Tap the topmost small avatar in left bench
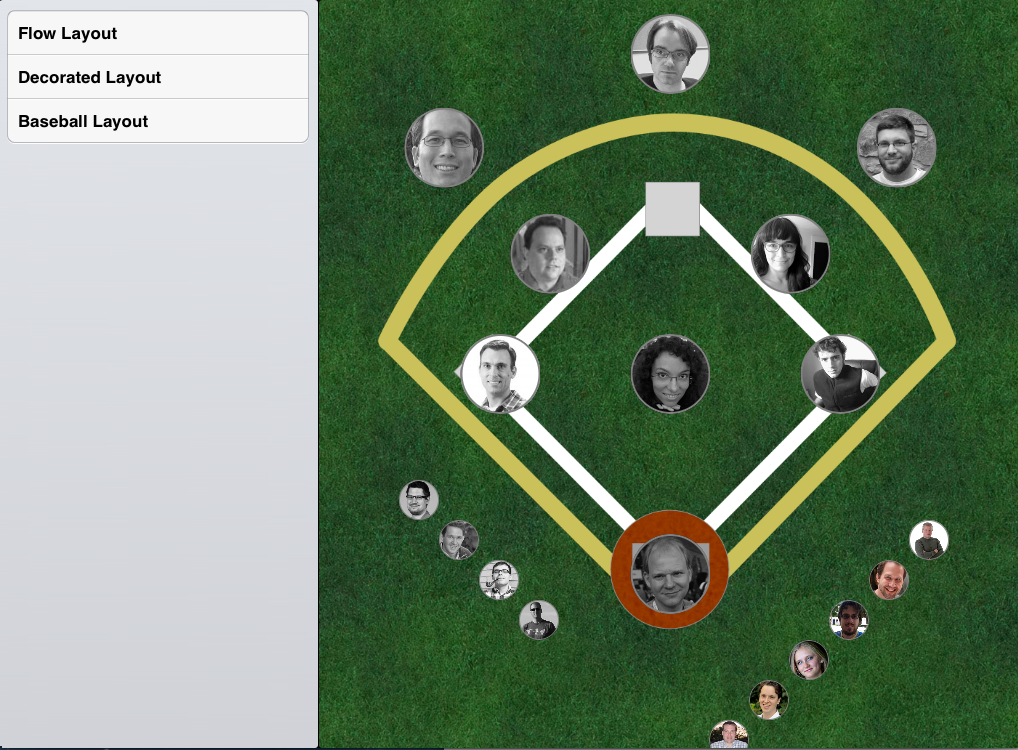Screen dimensions: 1018x750 419,500
